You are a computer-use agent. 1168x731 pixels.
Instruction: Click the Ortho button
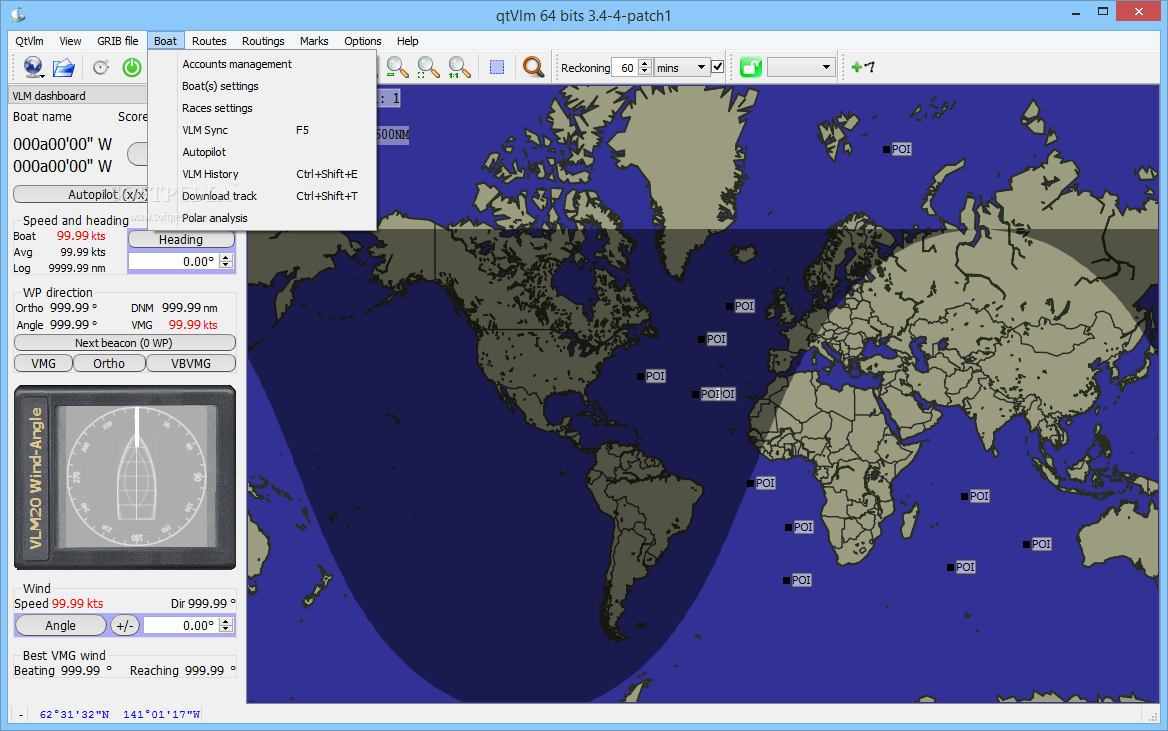pos(109,364)
